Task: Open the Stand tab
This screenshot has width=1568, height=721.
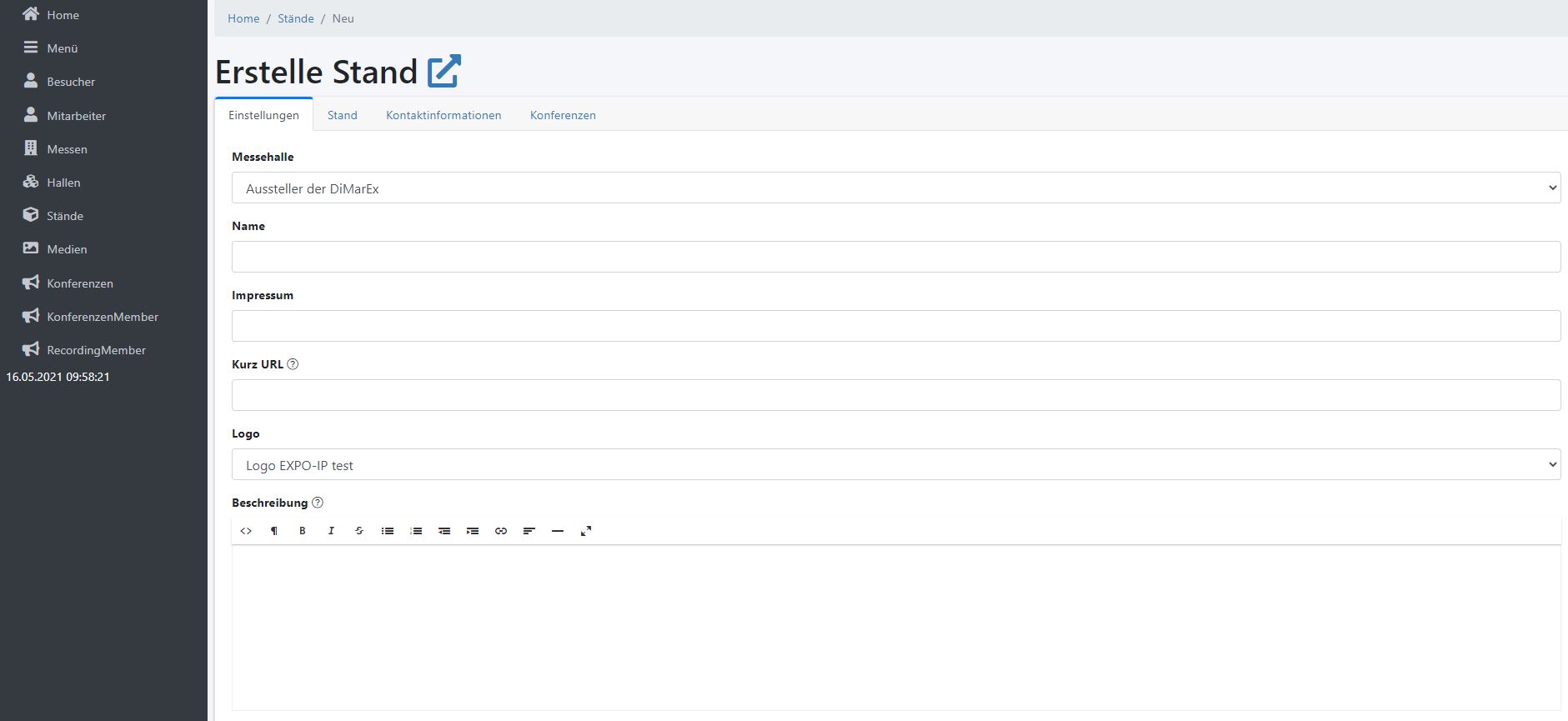Action: pos(342,115)
